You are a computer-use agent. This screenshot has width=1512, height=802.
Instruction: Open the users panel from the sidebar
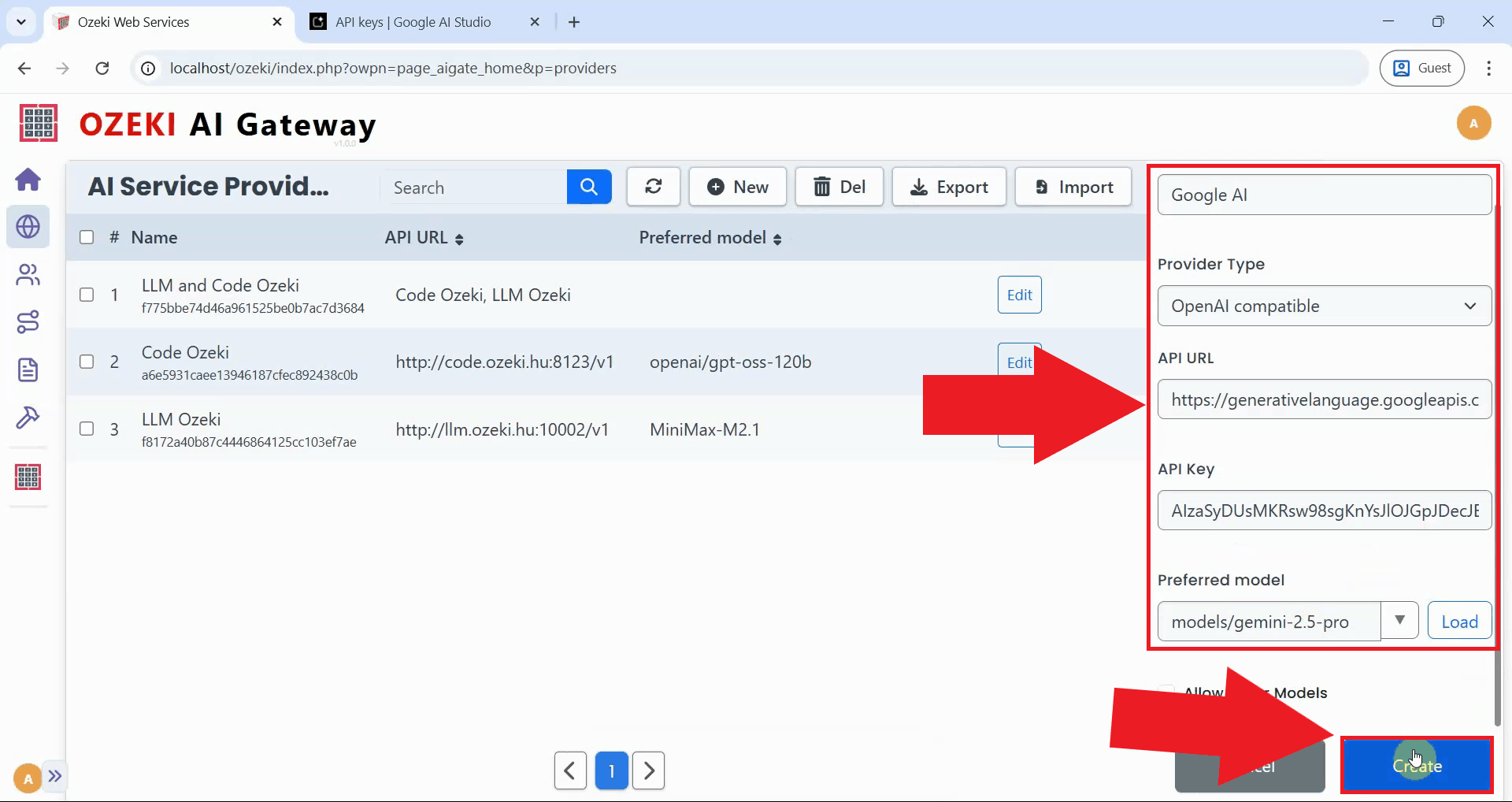(x=28, y=274)
